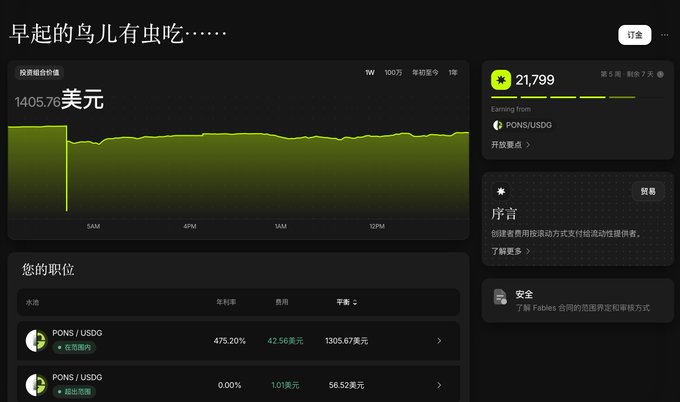Click the 475.20% APR value
This screenshot has width=680, height=402.
[229, 341]
